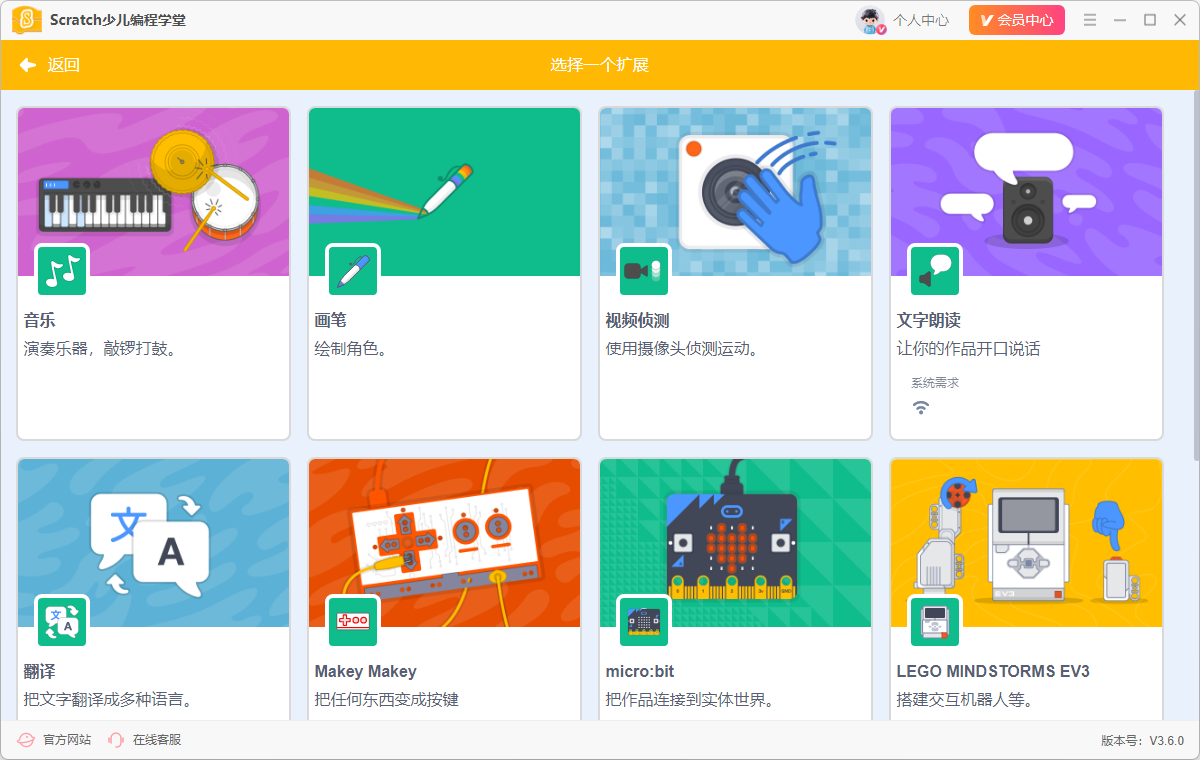The width and height of the screenshot is (1200, 760).
Task: Go back via 返回 label
Action: pyautogui.click(x=63, y=65)
